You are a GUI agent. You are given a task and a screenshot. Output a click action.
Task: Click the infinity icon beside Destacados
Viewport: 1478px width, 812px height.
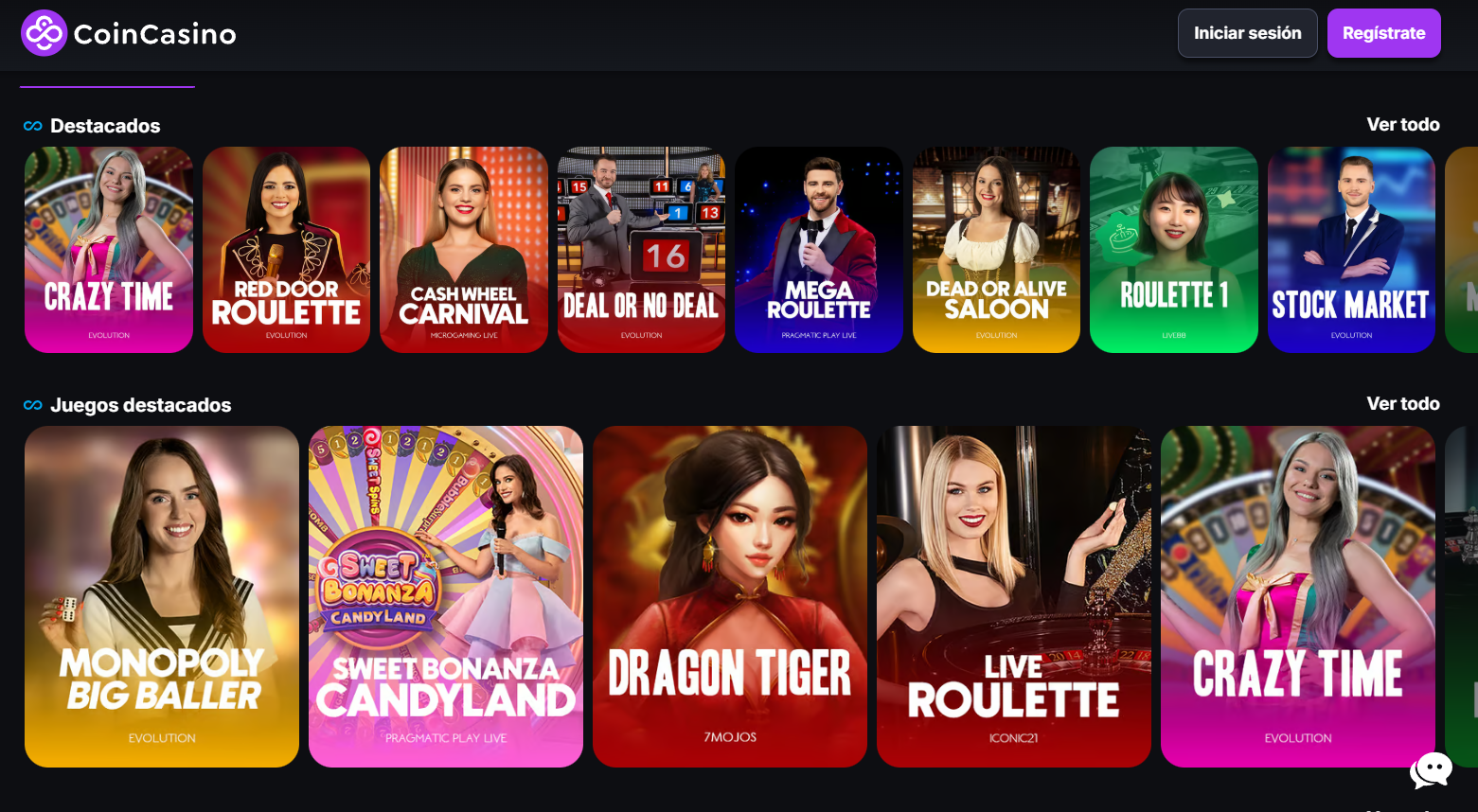[33, 126]
